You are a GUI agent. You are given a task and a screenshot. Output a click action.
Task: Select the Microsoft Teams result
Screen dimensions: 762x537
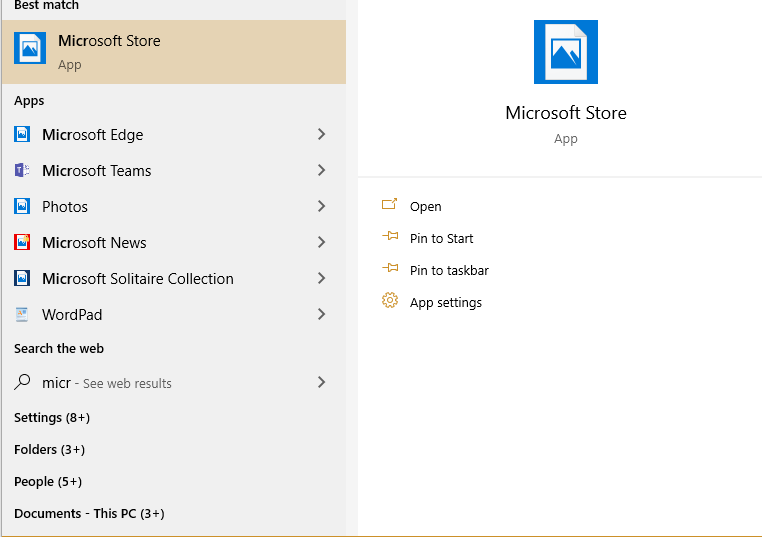[x=174, y=170]
